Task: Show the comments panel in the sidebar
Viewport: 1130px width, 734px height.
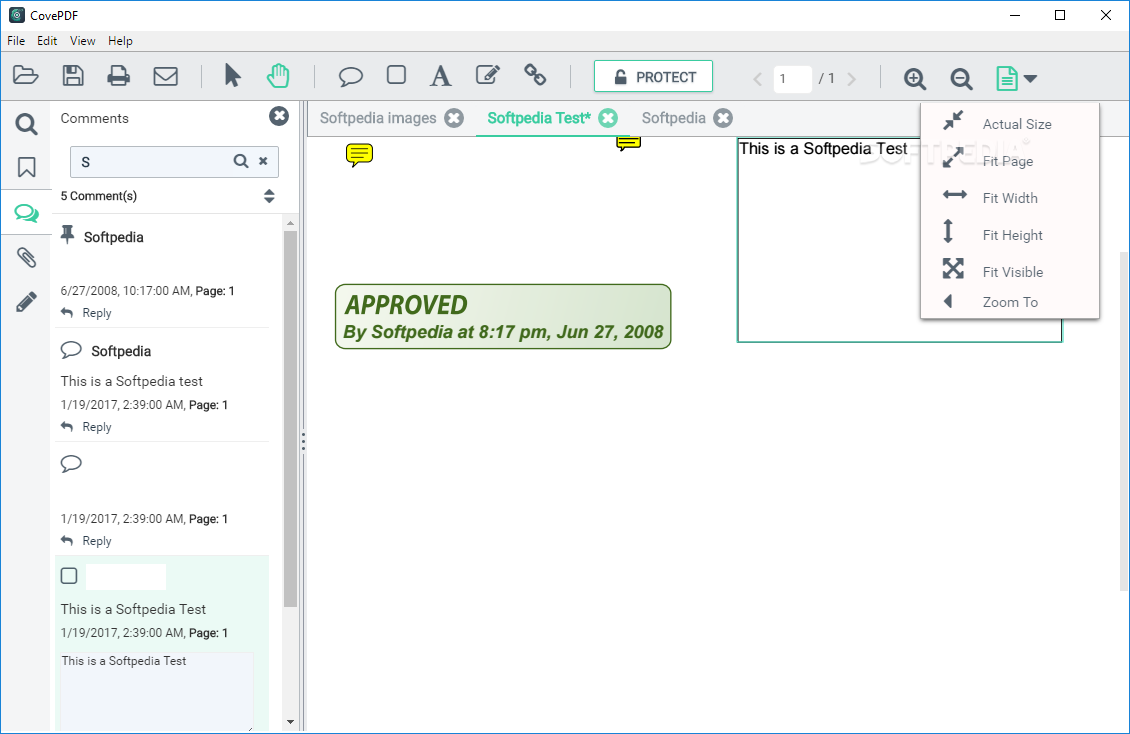Action: 27,212
